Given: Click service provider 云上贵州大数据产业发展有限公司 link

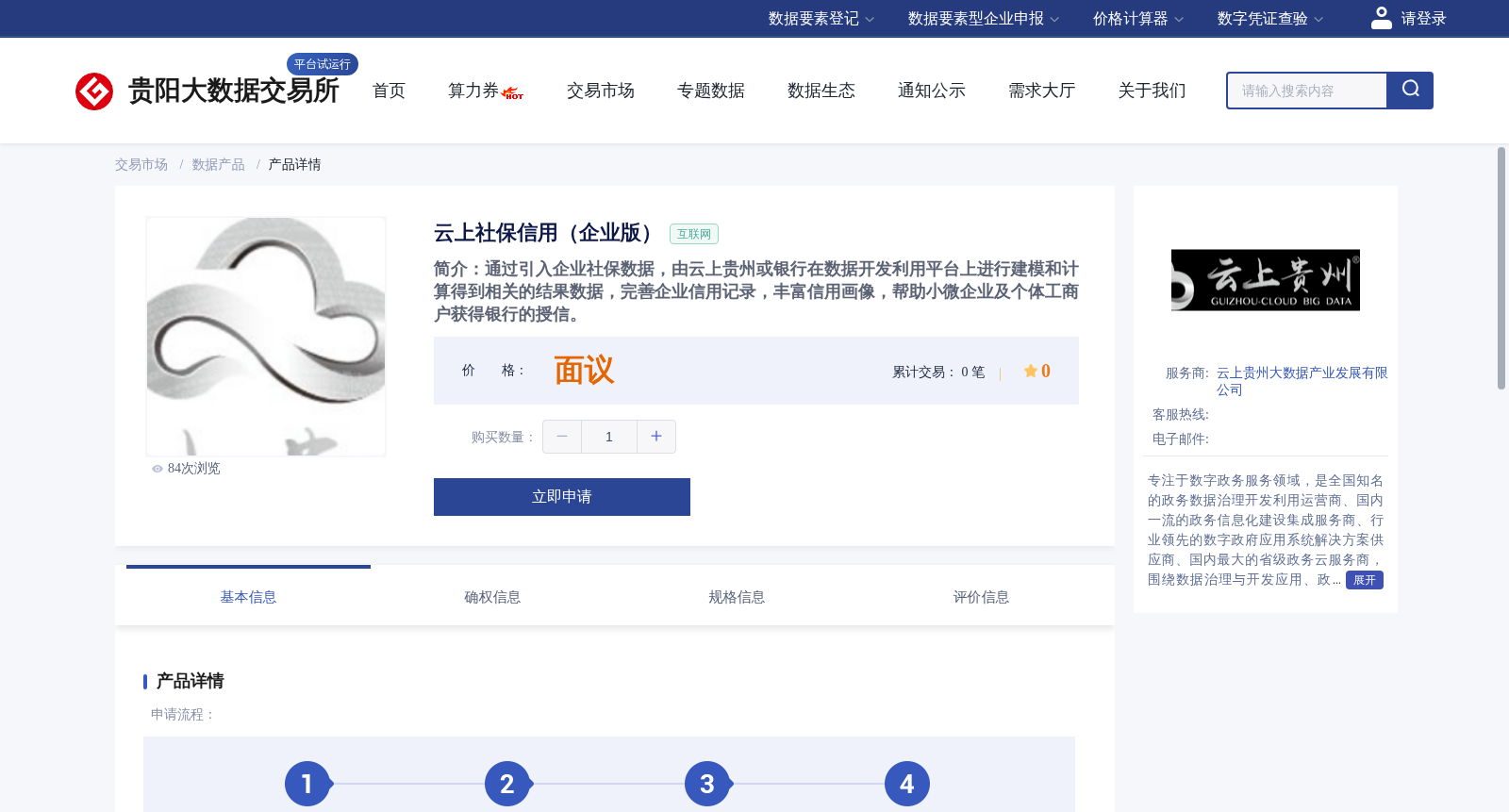Looking at the screenshot, I should pyautogui.click(x=1302, y=382).
